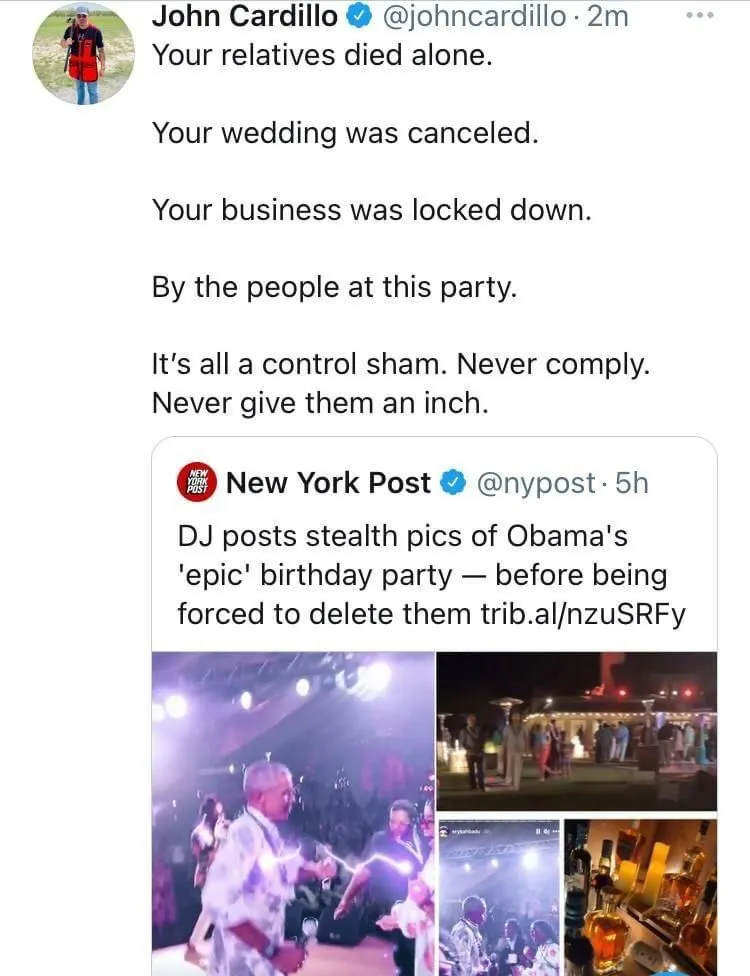View the liquor bottles photo
The height and width of the screenshot is (976, 750).
[x=640, y=895]
